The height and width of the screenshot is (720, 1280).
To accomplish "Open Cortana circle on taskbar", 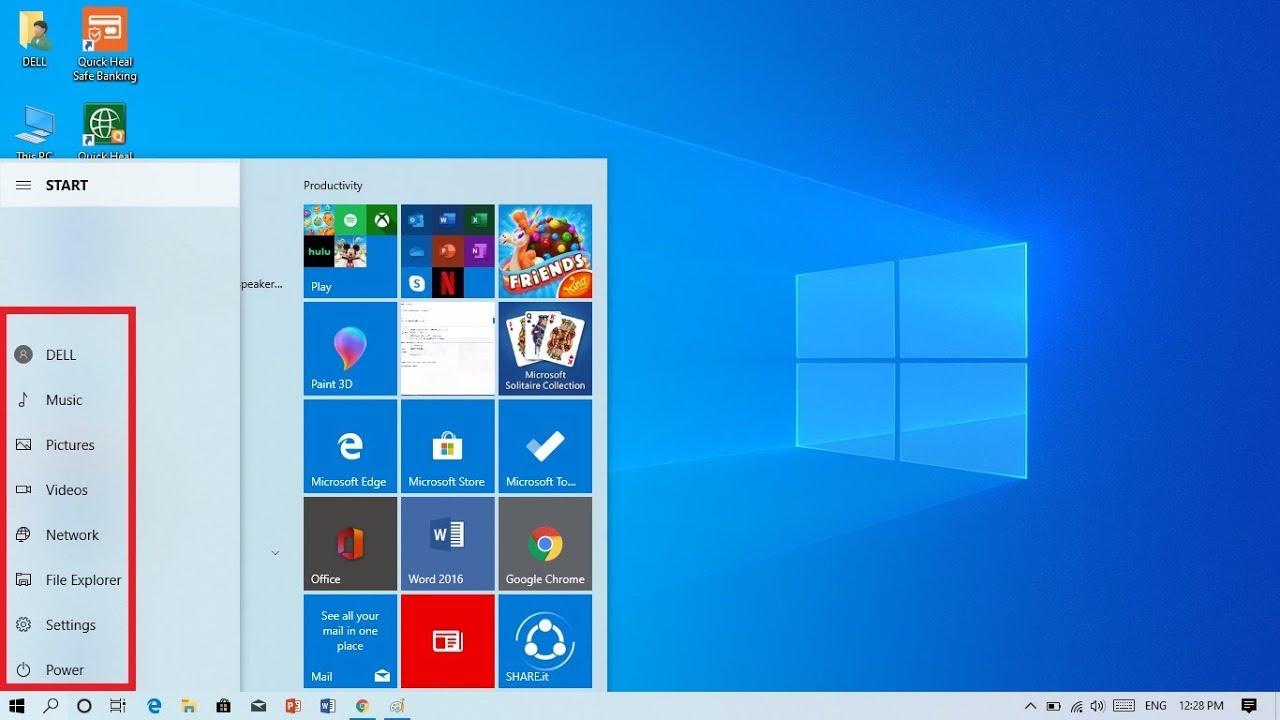I will pyautogui.click(x=84, y=706).
